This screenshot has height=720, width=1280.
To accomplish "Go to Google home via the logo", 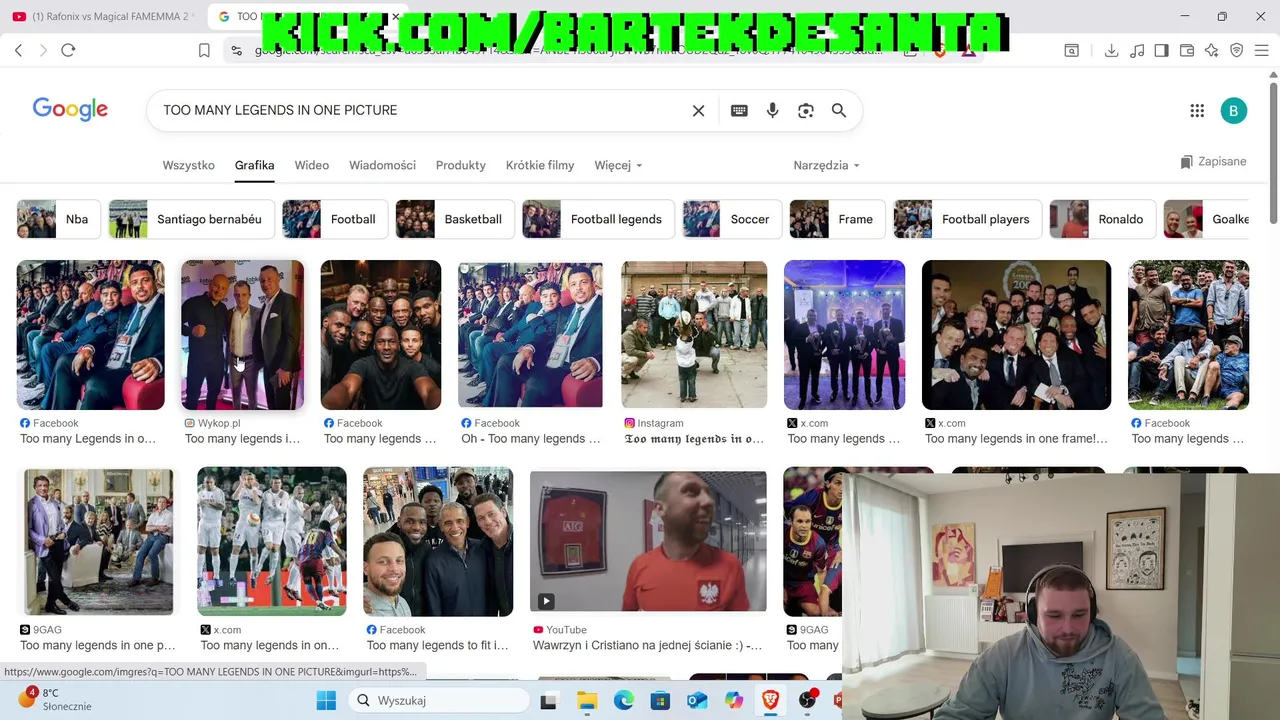I will (x=70, y=109).
